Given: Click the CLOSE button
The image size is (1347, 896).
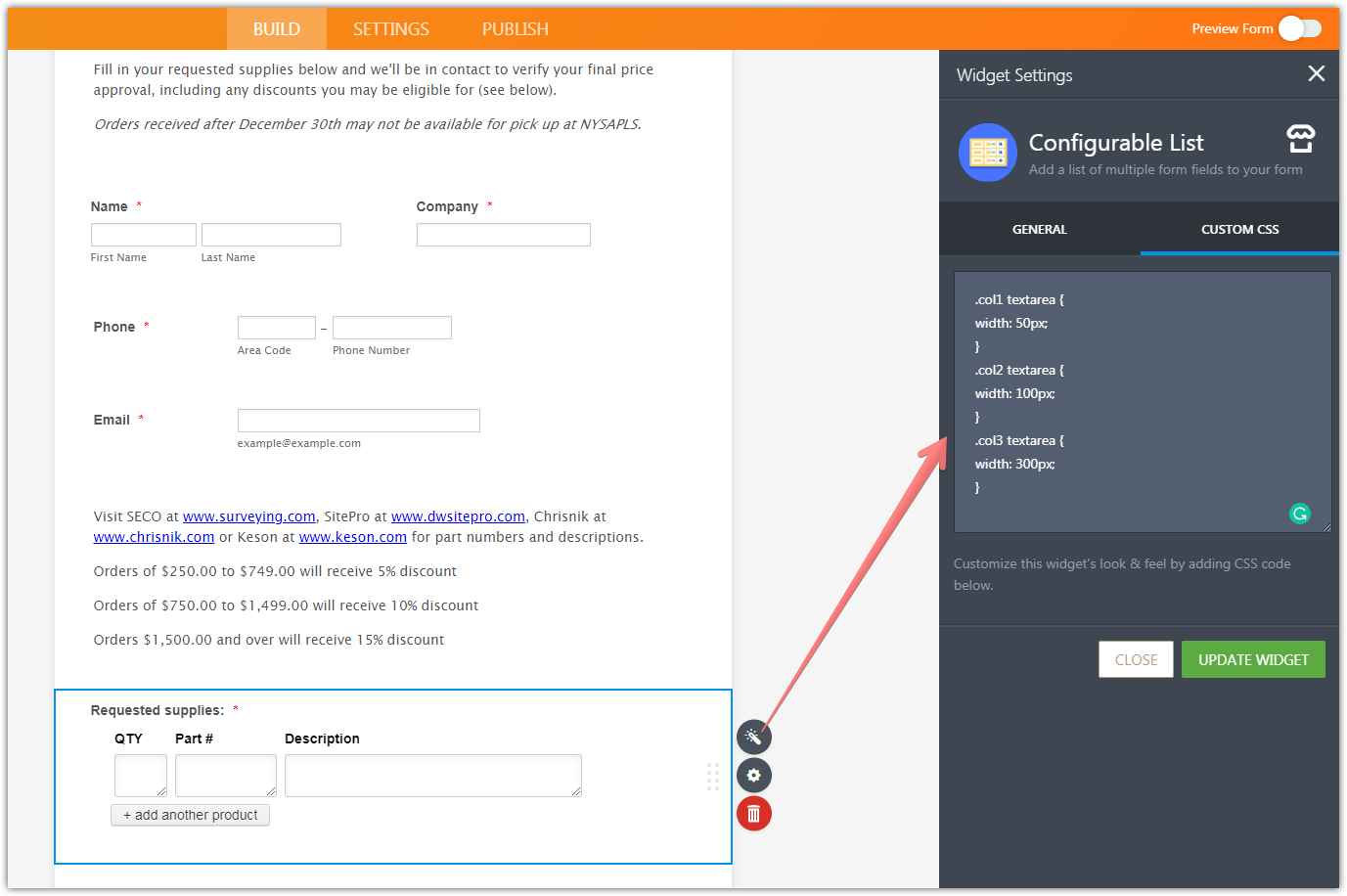Looking at the screenshot, I should [1135, 660].
